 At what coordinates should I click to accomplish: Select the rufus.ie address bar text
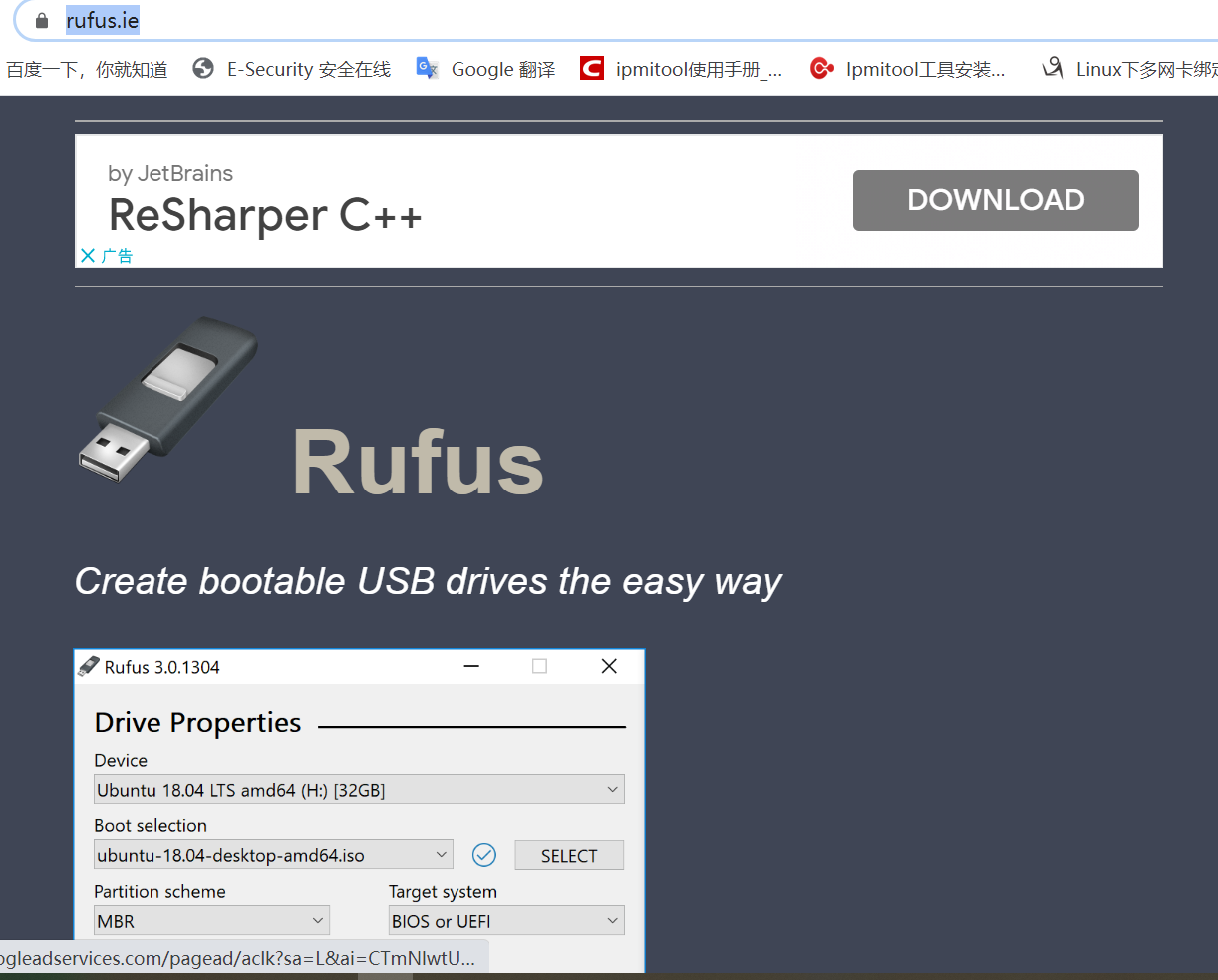pos(103,21)
